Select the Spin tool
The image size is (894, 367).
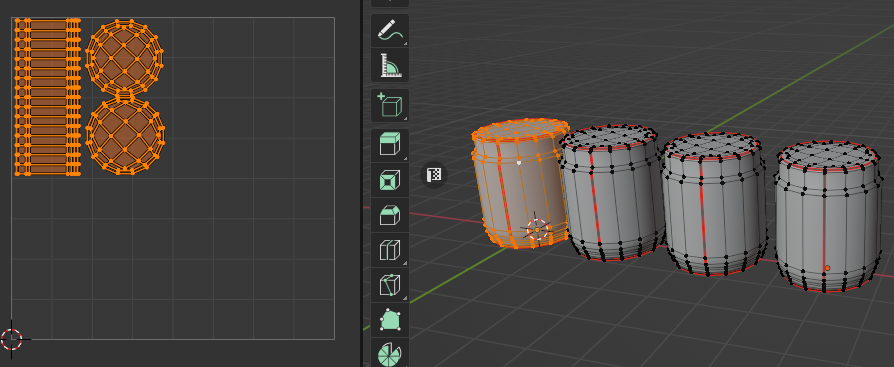390,353
